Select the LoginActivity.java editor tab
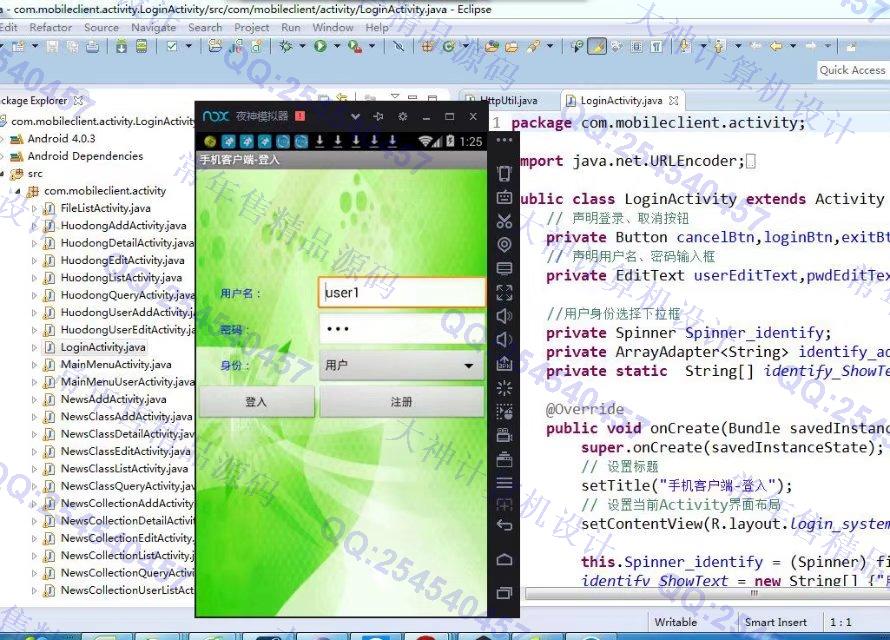The height and width of the screenshot is (640, 890). (620, 100)
